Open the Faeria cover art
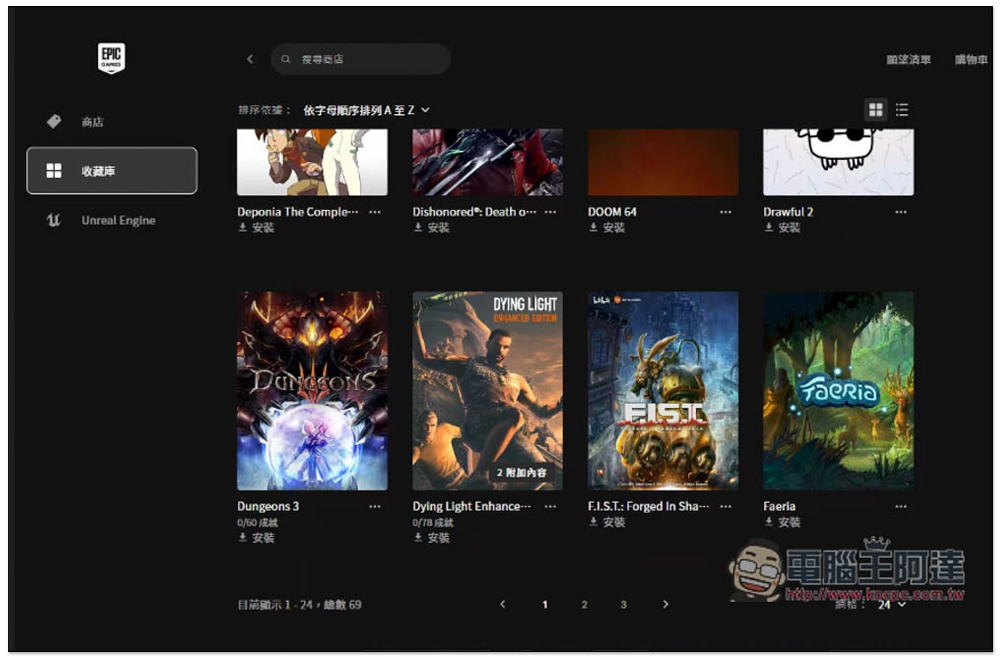The height and width of the screenshot is (659, 1000). coord(839,391)
